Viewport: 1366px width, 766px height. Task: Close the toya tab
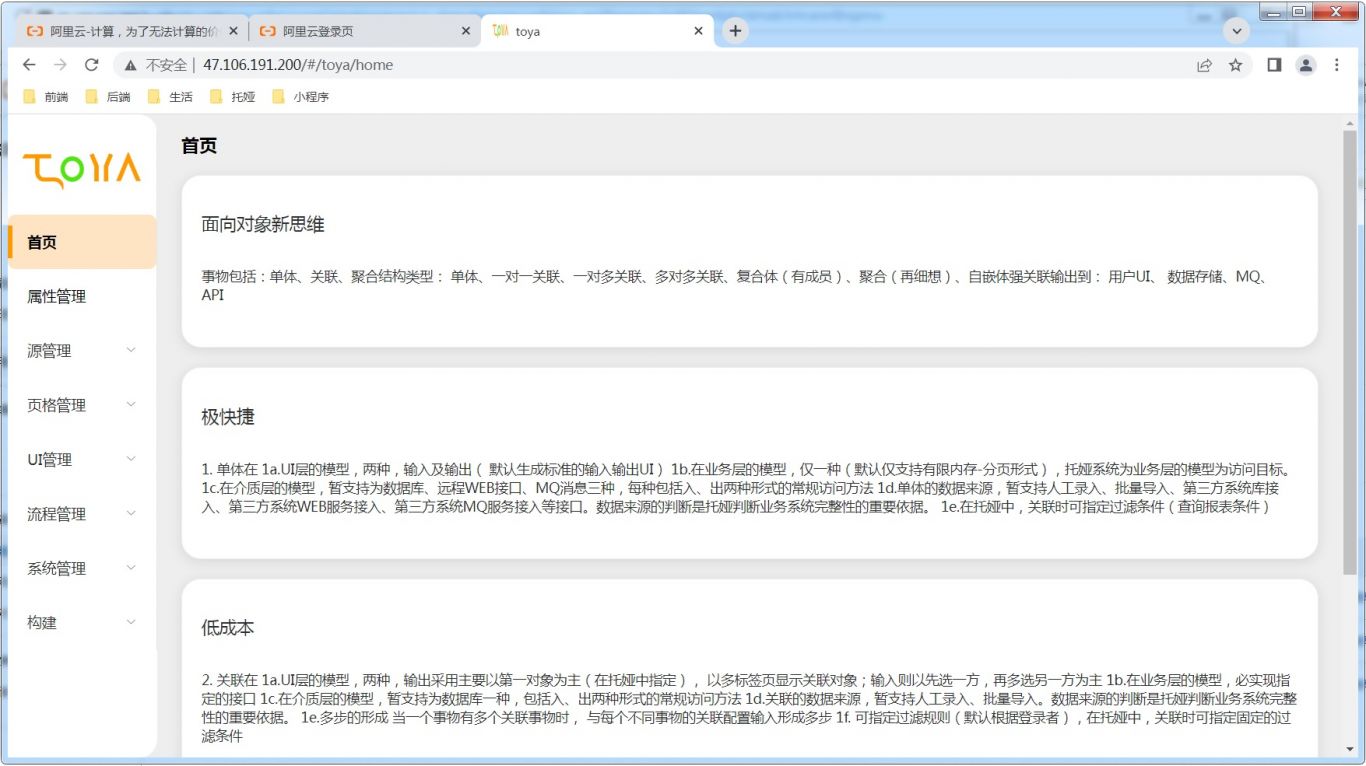pos(699,31)
